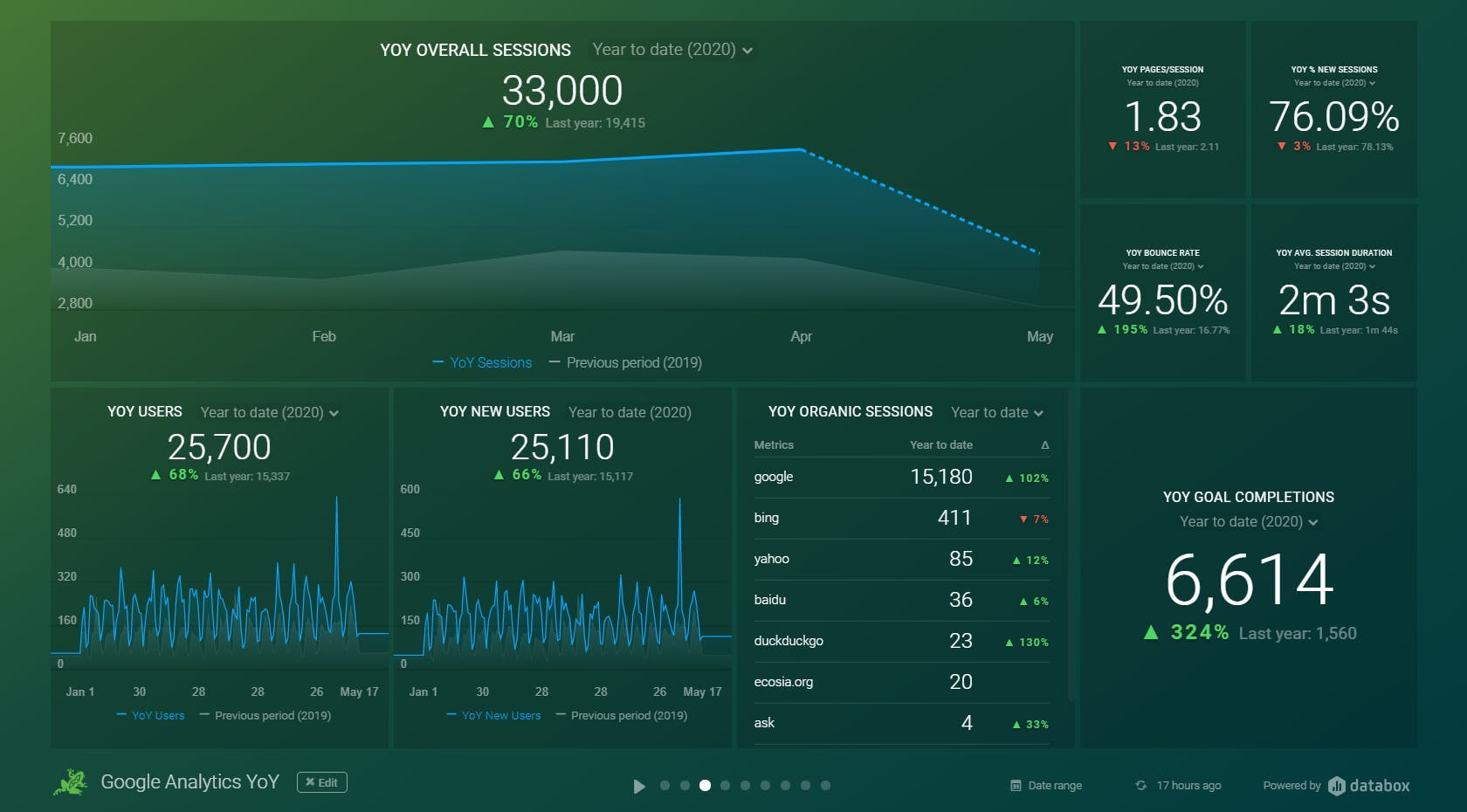The image size is (1467, 812).
Task: Open YoY Overall Sessions date range dropdown
Action: [x=672, y=50]
